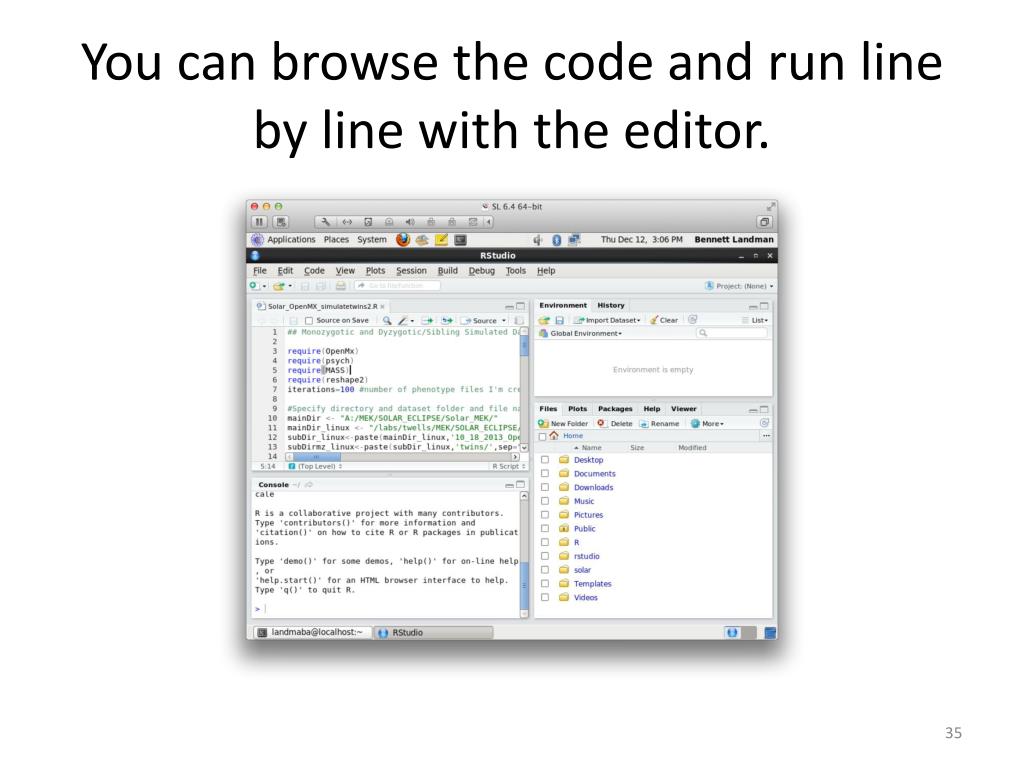
Task: Click the VM wrench settings icon
Action: coord(325,222)
